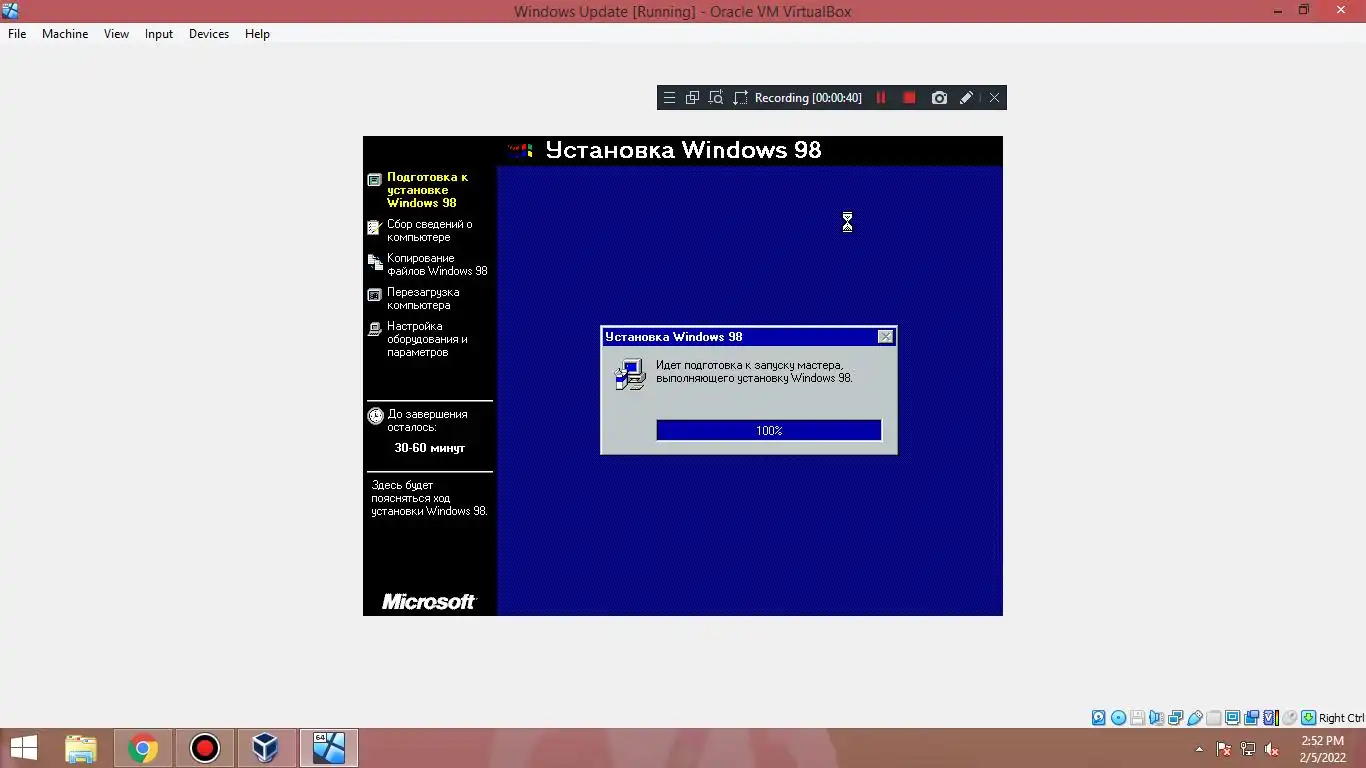Click the VirtualBox shared folders status icon
The width and height of the screenshot is (1366, 768).
click(1213, 718)
